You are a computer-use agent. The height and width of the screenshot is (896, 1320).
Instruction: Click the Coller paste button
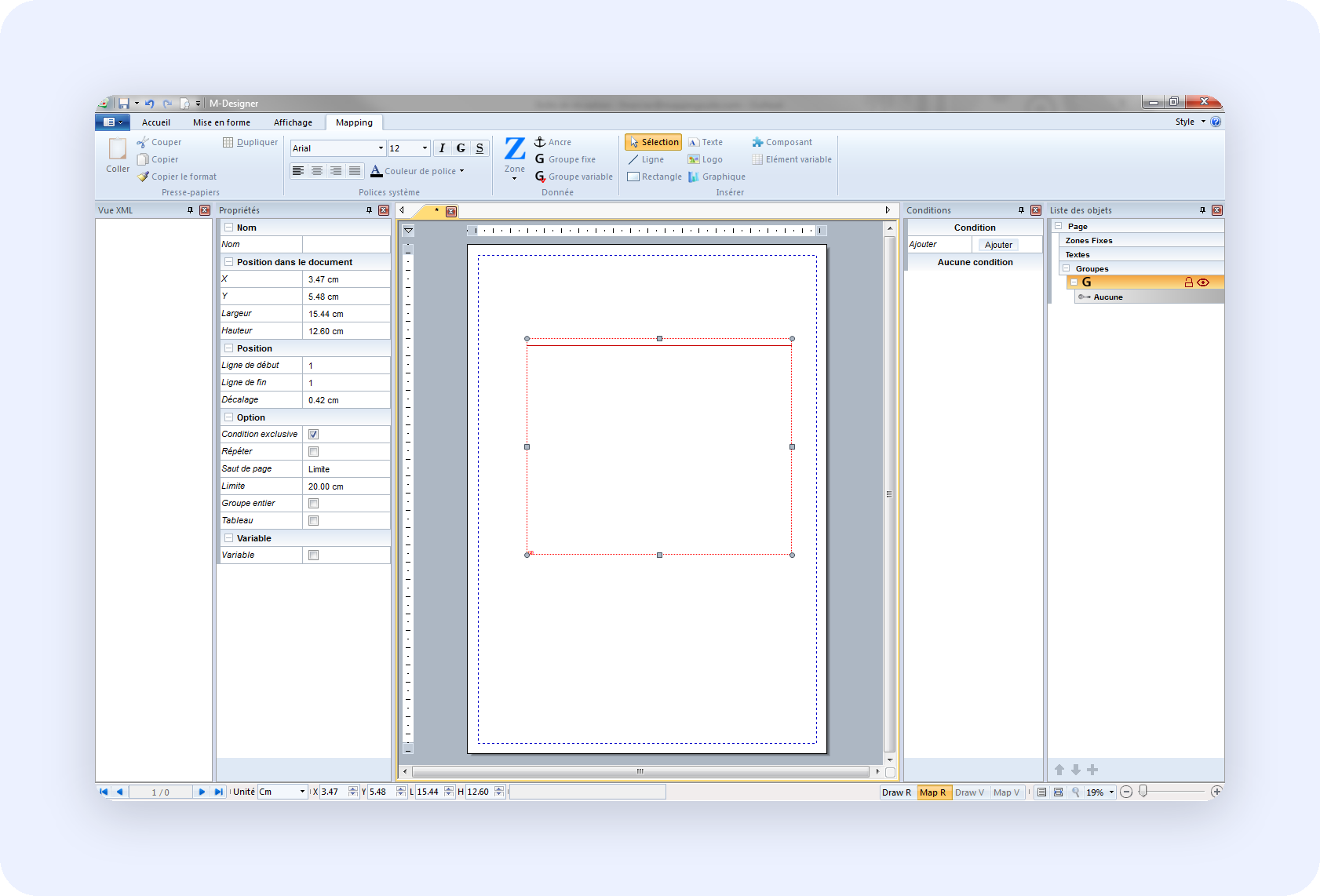[x=118, y=155]
